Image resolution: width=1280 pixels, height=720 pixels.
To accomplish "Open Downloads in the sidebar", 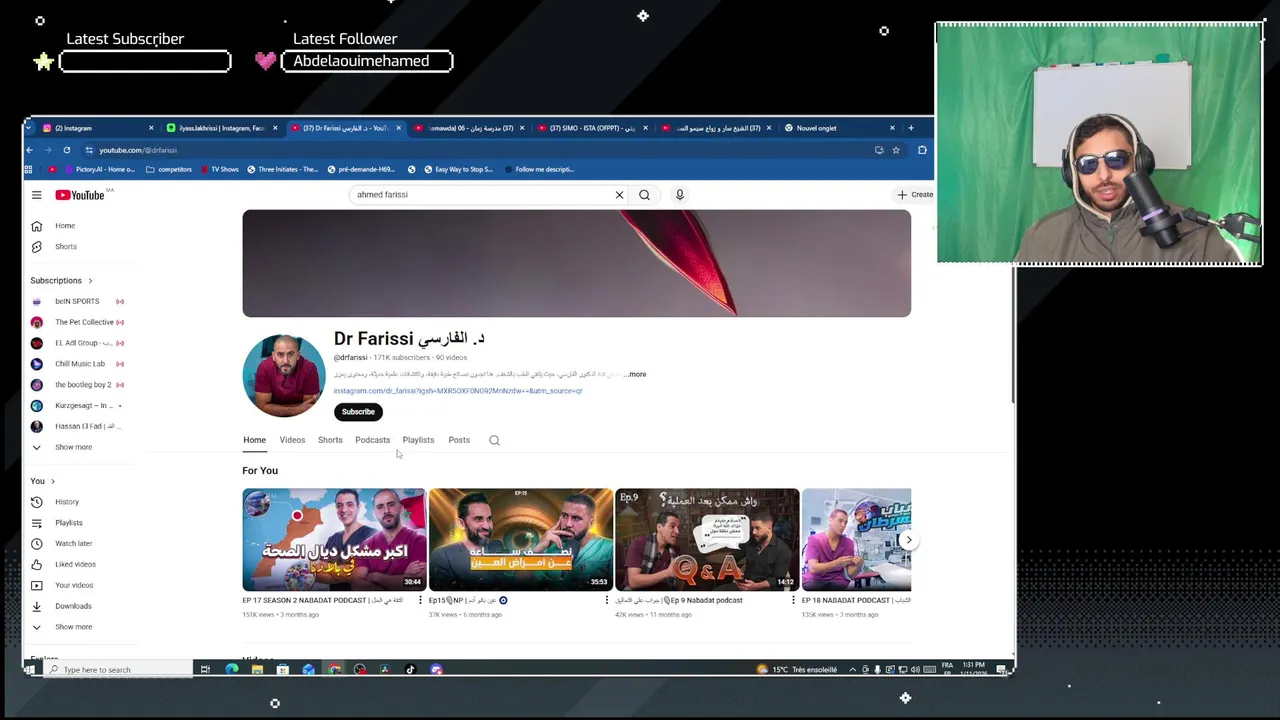I will 73,606.
